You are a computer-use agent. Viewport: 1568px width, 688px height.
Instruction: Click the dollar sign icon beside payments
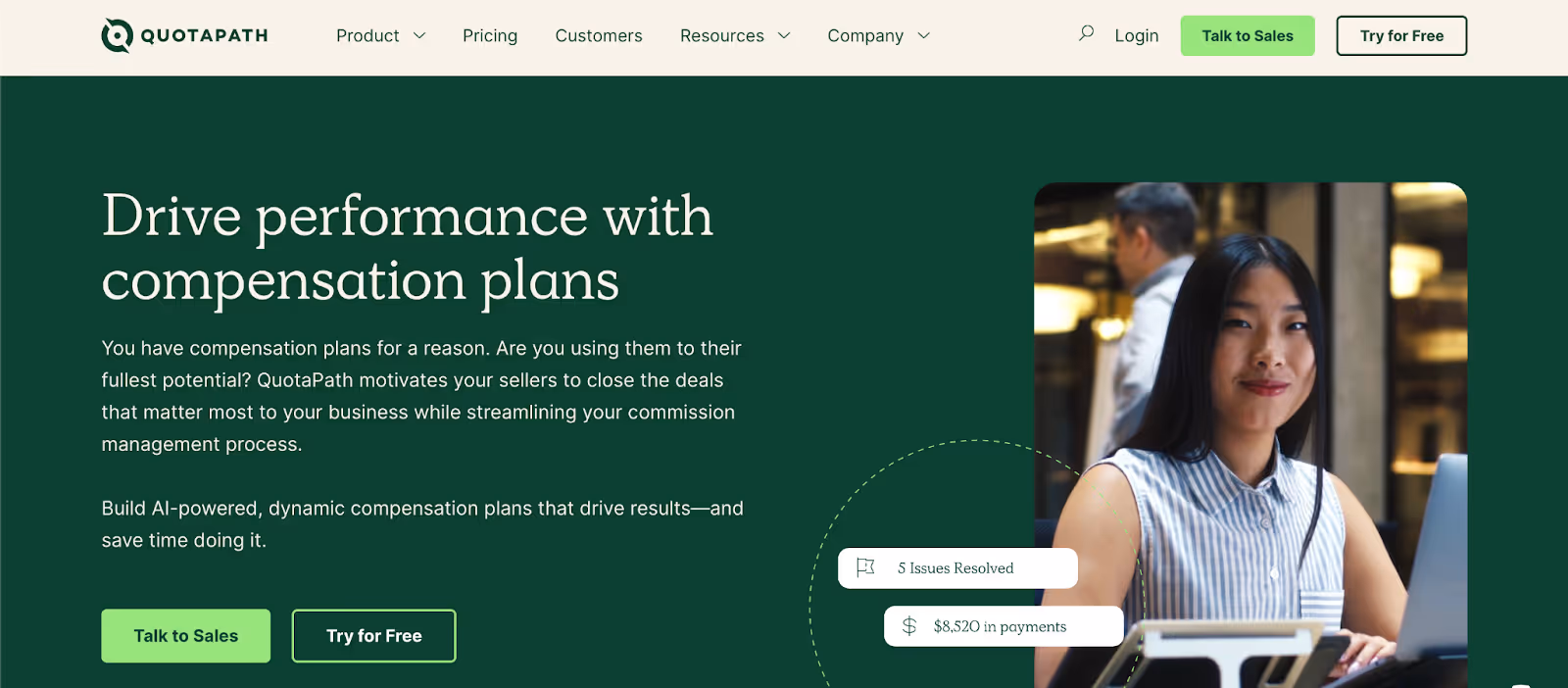click(x=909, y=626)
